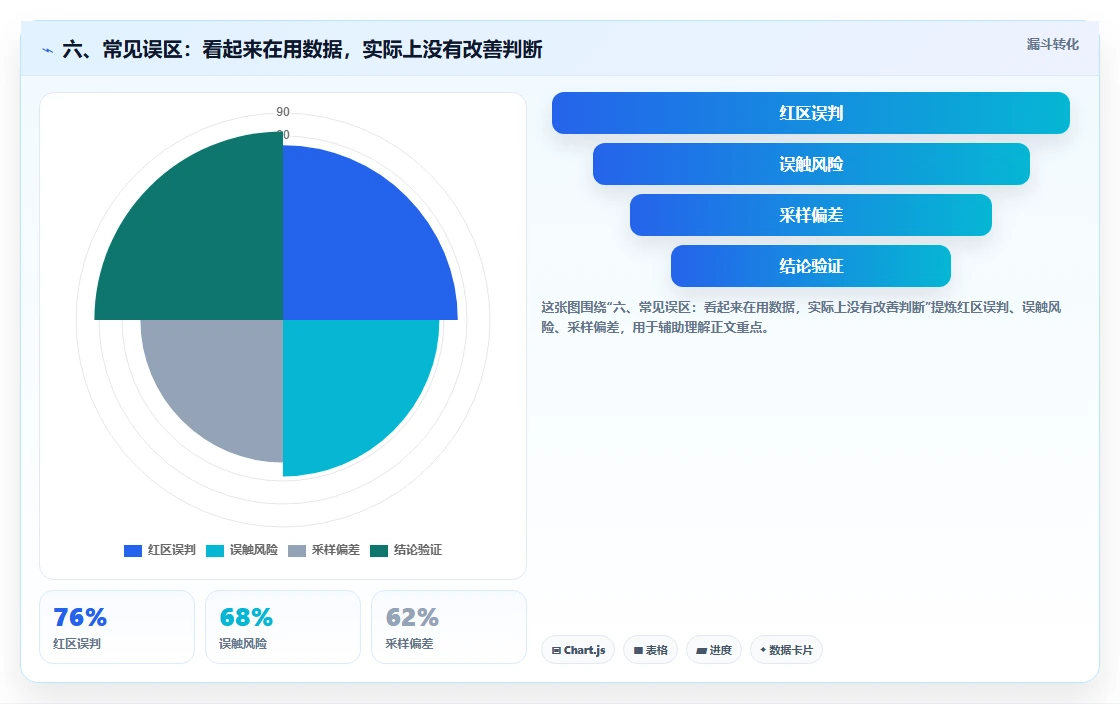Click the 误触风险 legend label
Screen dimensions: 1120x704
coord(254,550)
